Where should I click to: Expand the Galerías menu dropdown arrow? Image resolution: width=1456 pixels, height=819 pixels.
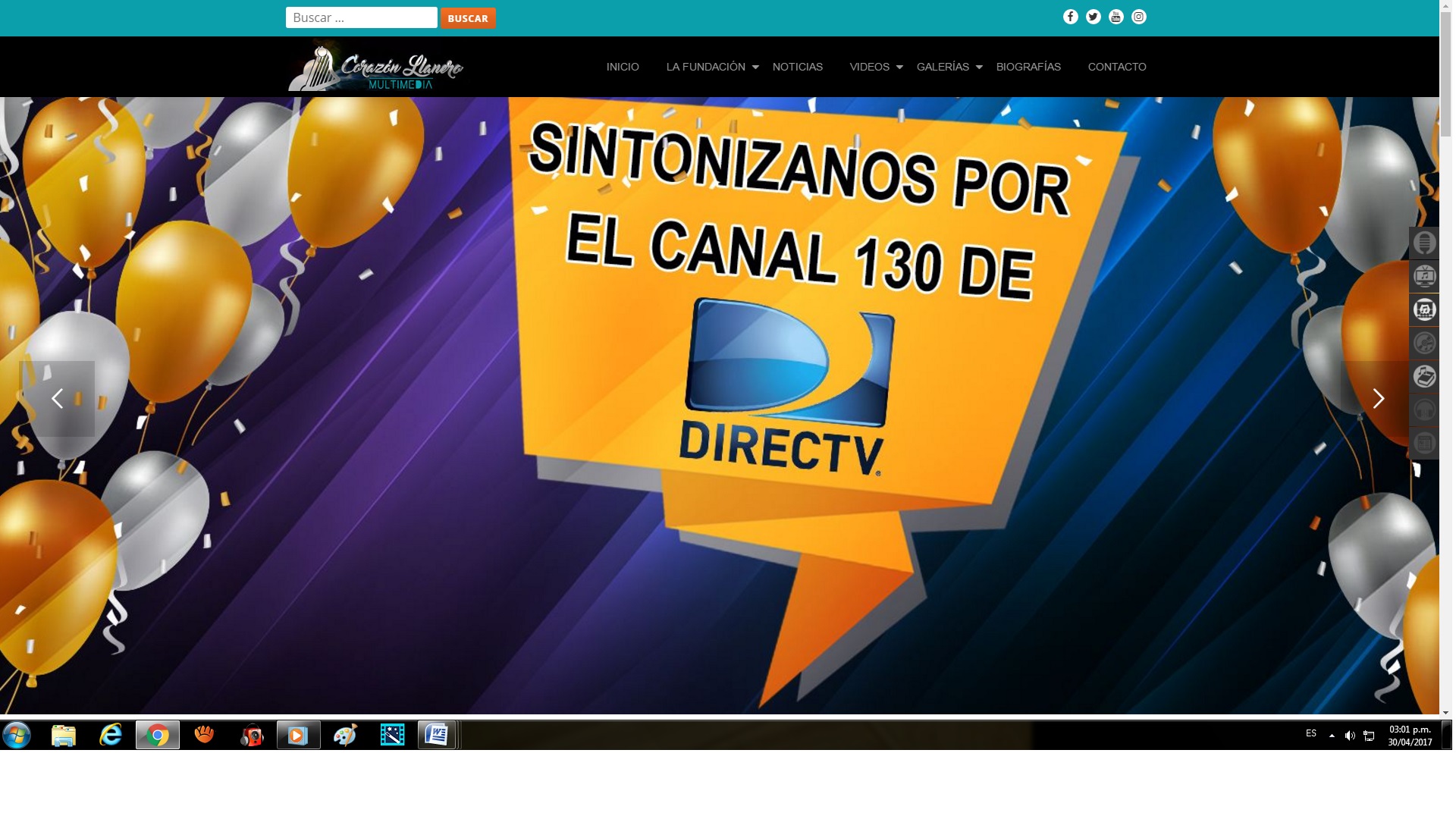[979, 67]
